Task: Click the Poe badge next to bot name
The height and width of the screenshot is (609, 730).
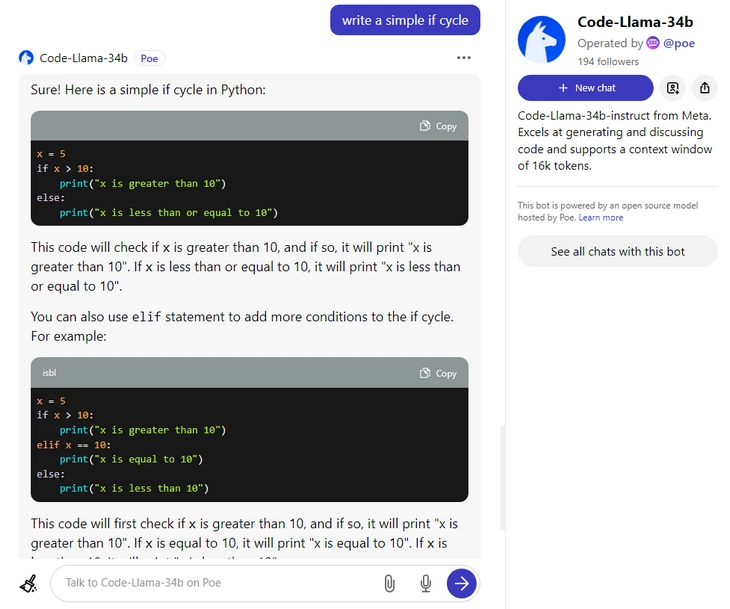Action: [149, 58]
